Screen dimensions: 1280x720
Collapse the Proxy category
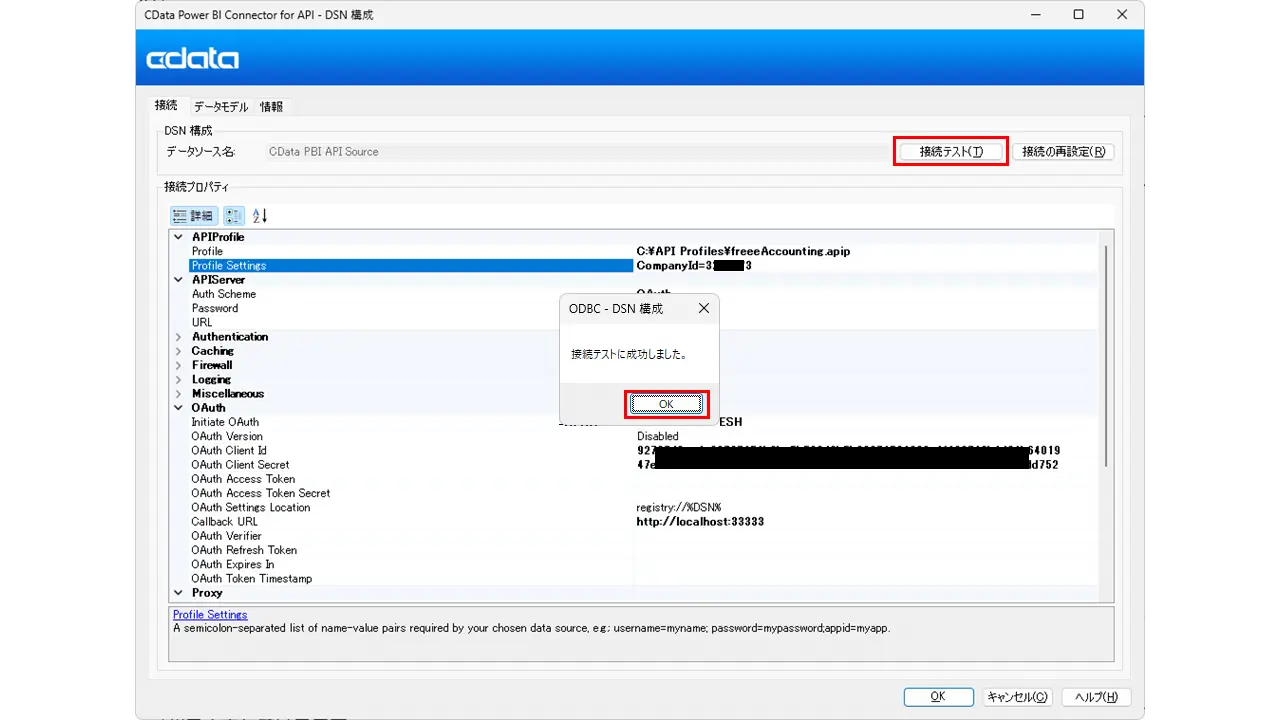tap(178, 593)
